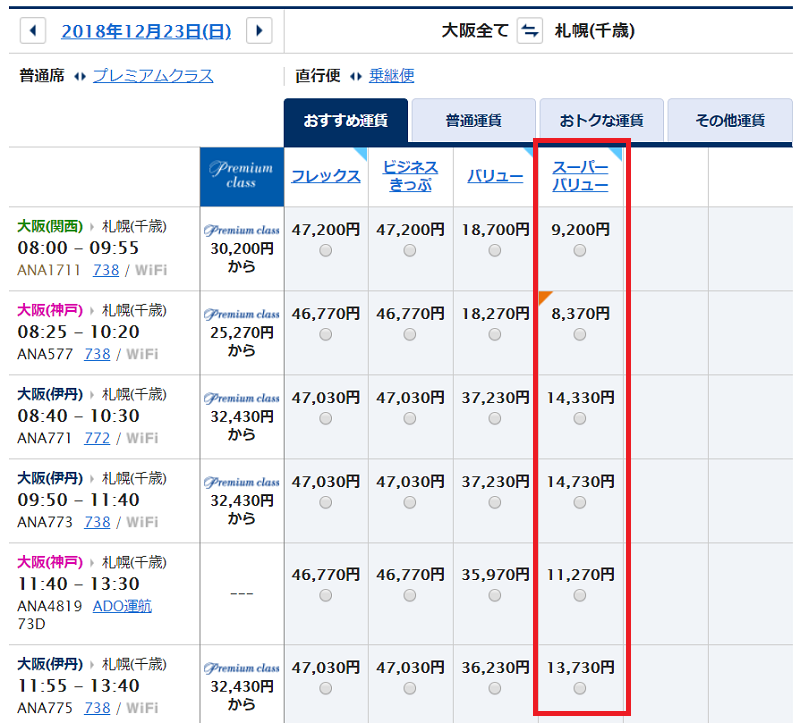Click Premium class 25,270円から for ANA577
This screenshot has width=800, height=723.
pyautogui.click(x=242, y=333)
